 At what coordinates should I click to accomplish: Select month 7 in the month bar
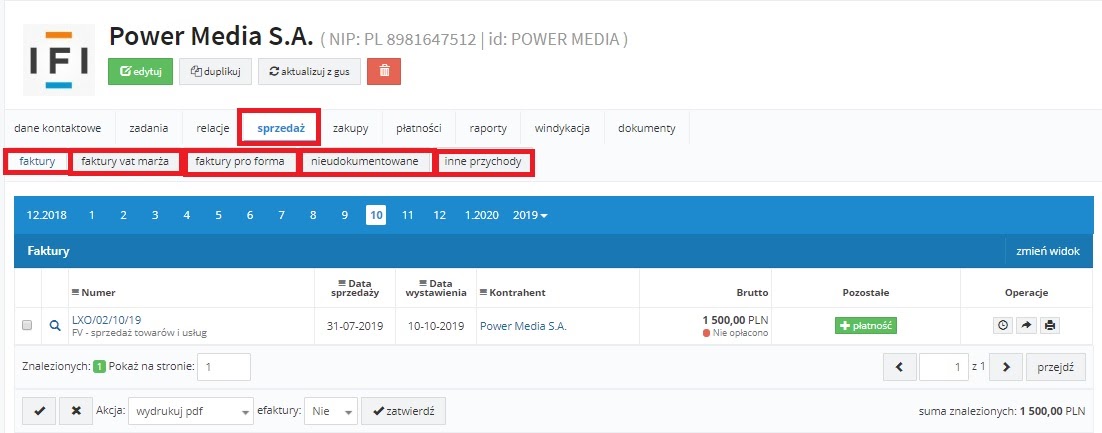281,215
